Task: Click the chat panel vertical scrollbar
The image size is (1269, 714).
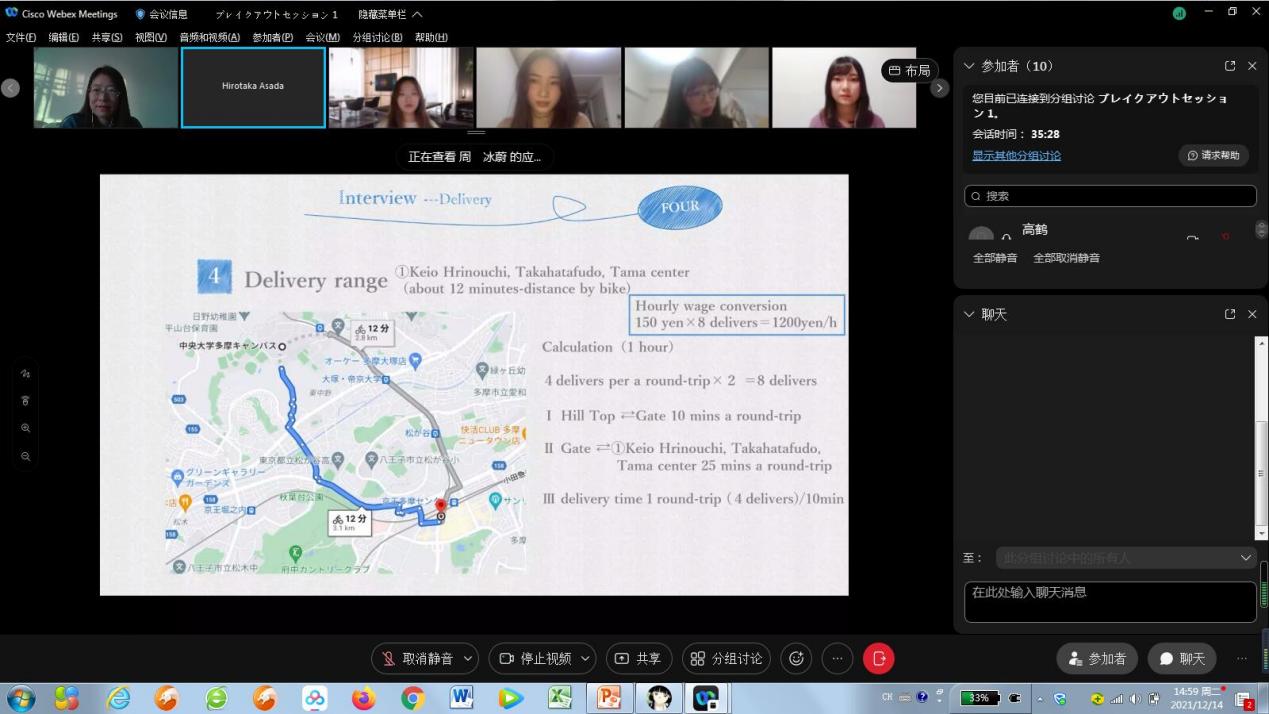Action: coord(1261,440)
